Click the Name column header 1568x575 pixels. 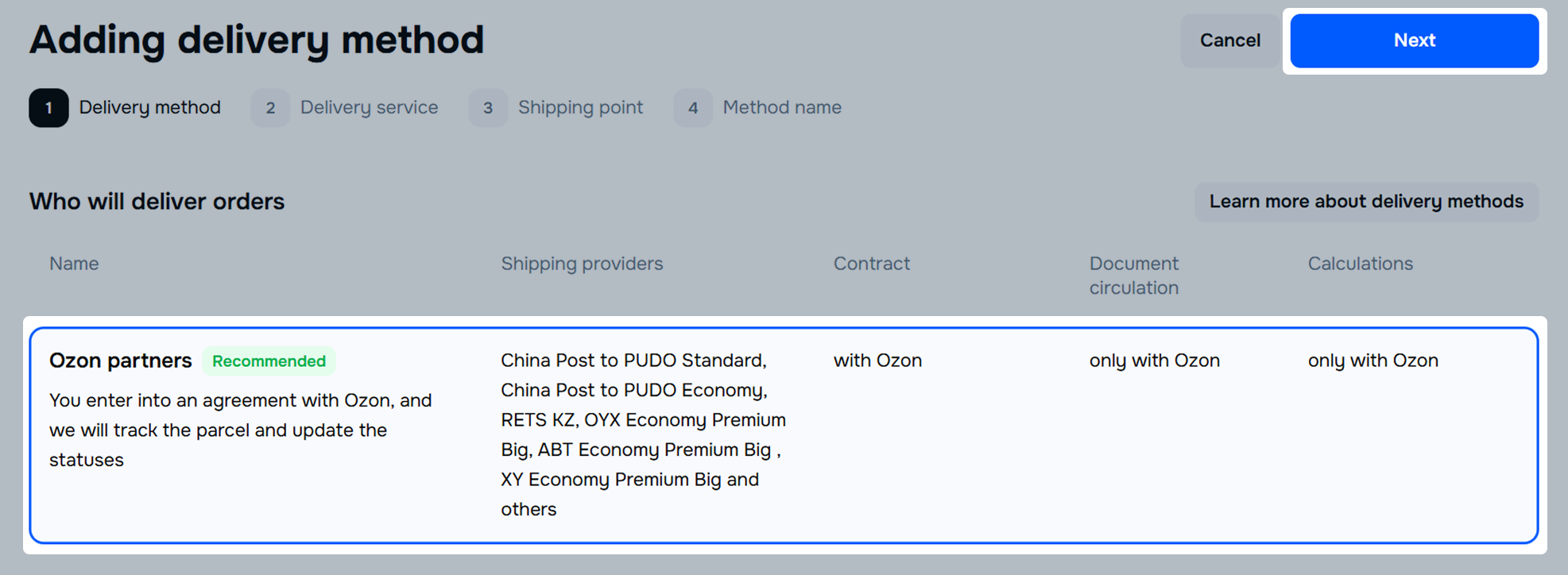pyautogui.click(x=74, y=264)
